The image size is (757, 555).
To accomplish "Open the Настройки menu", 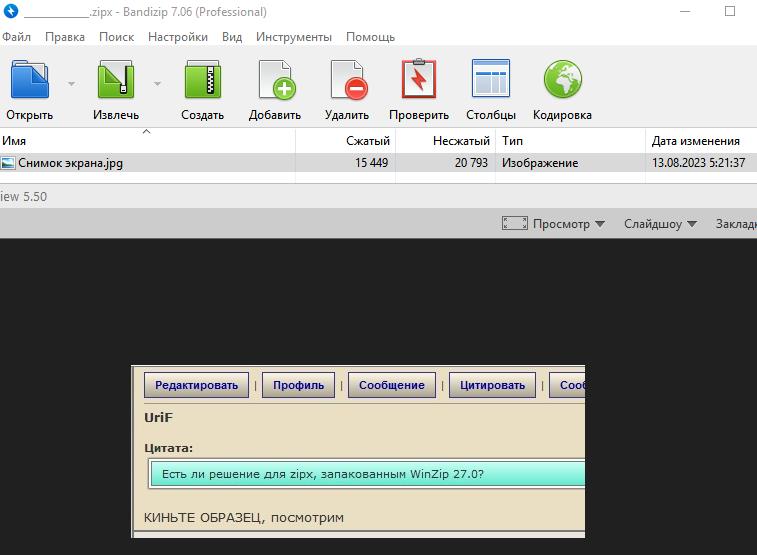I will click(178, 37).
